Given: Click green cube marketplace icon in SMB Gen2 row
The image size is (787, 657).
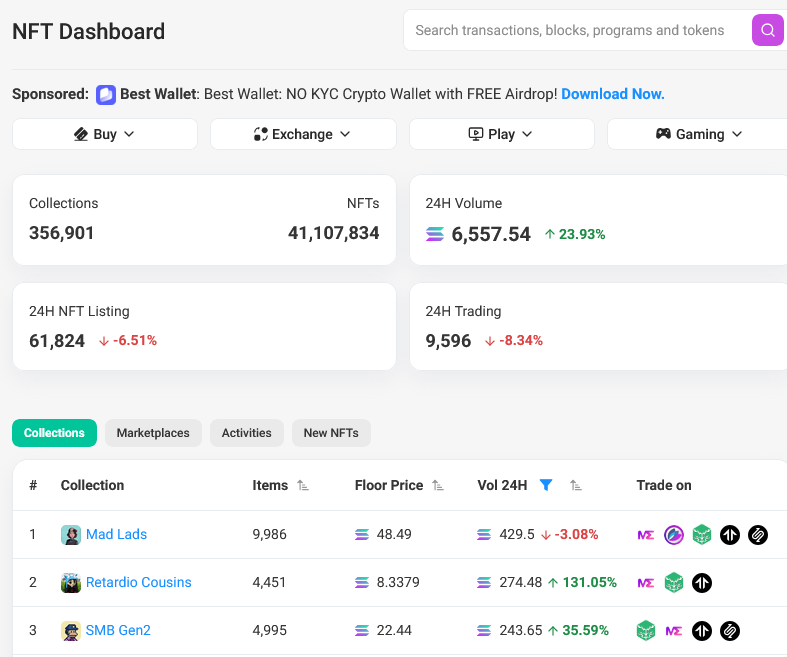Looking at the screenshot, I should pos(646,631).
